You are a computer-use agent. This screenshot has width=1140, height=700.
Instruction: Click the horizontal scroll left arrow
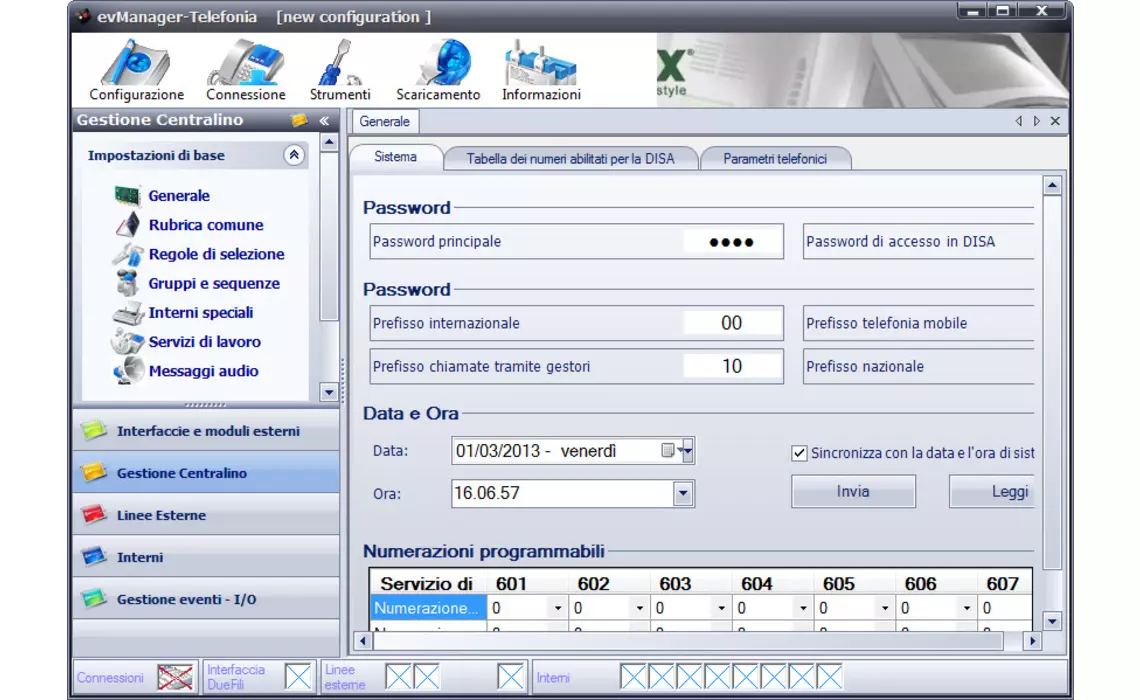tap(363, 641)
